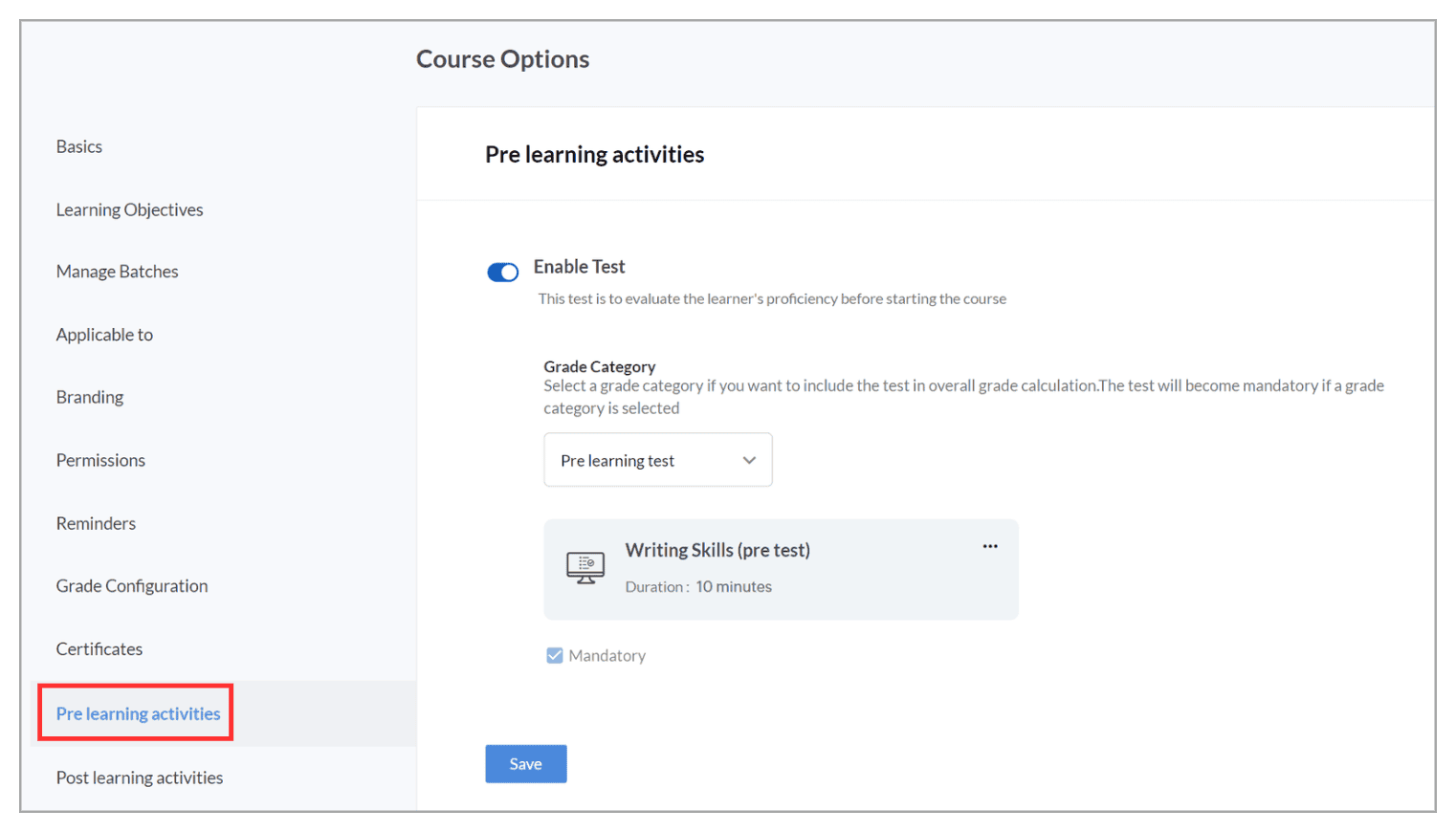
Task: Navigate to Applicable to
Action: coord(104,336)
